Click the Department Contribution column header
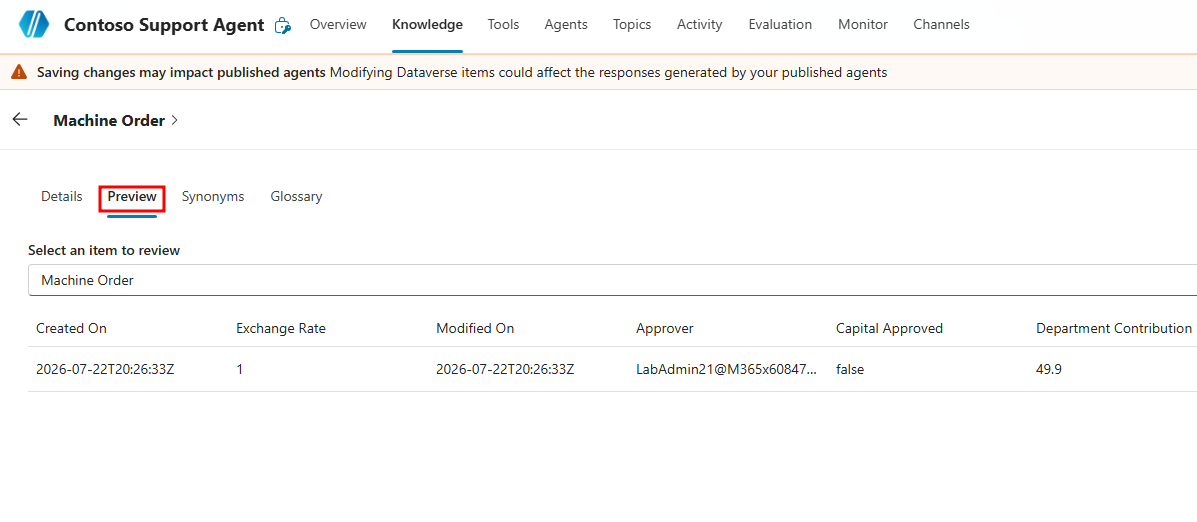 [1114, 328]
